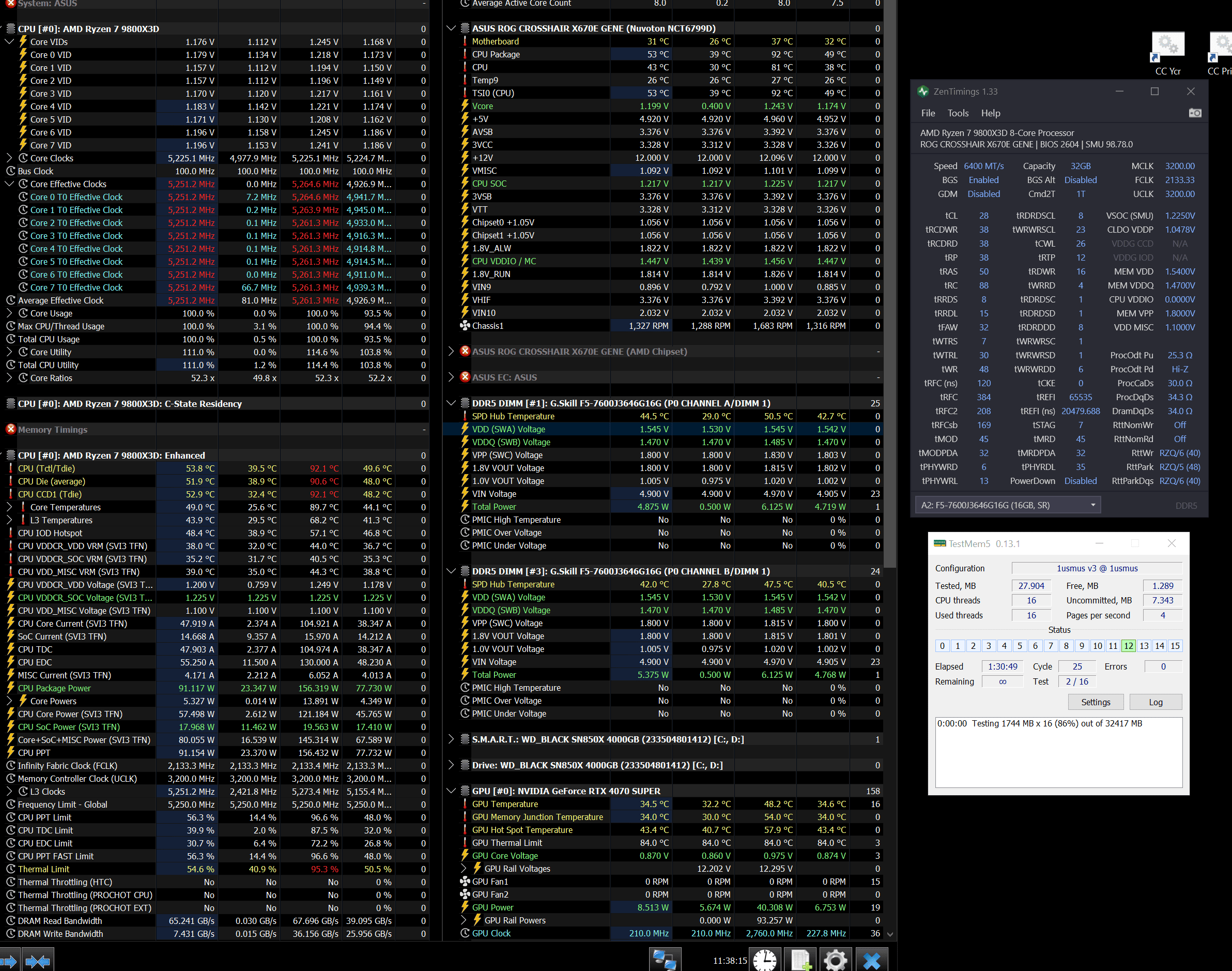Expand the L3 Clocks group

pos(9,792)
